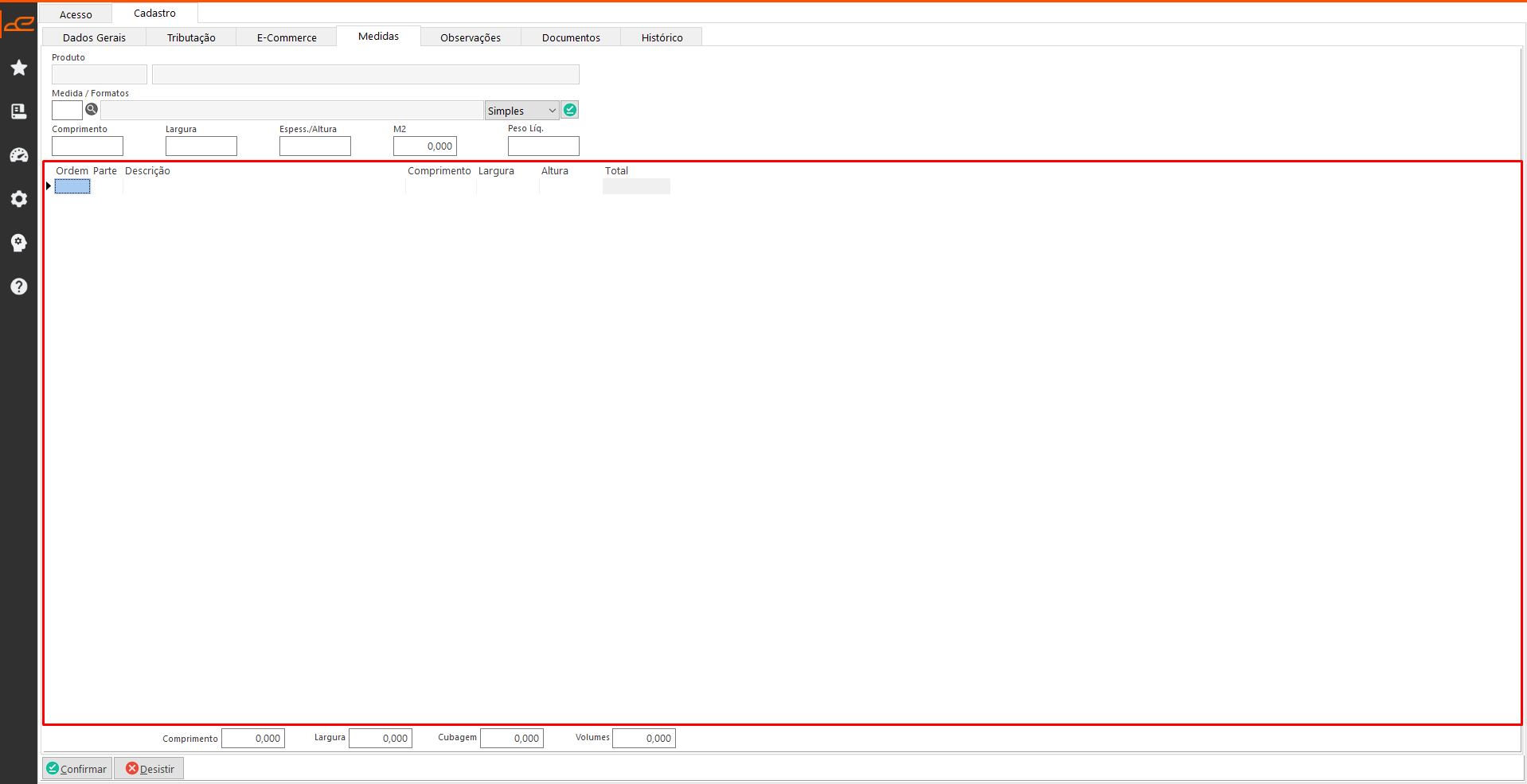Image resolution: width=1527 pixels, height=784 pixels.
Task: Click the magnifier search icon beside Medida field
Action: (92, 110)
